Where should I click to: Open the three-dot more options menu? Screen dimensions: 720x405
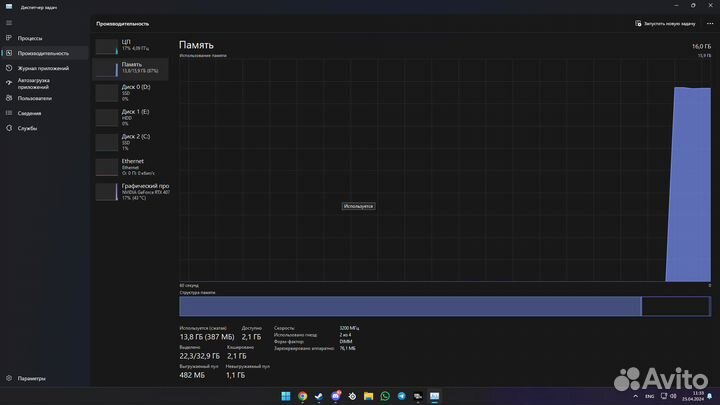pyautogui.click(x=709, y=23)
